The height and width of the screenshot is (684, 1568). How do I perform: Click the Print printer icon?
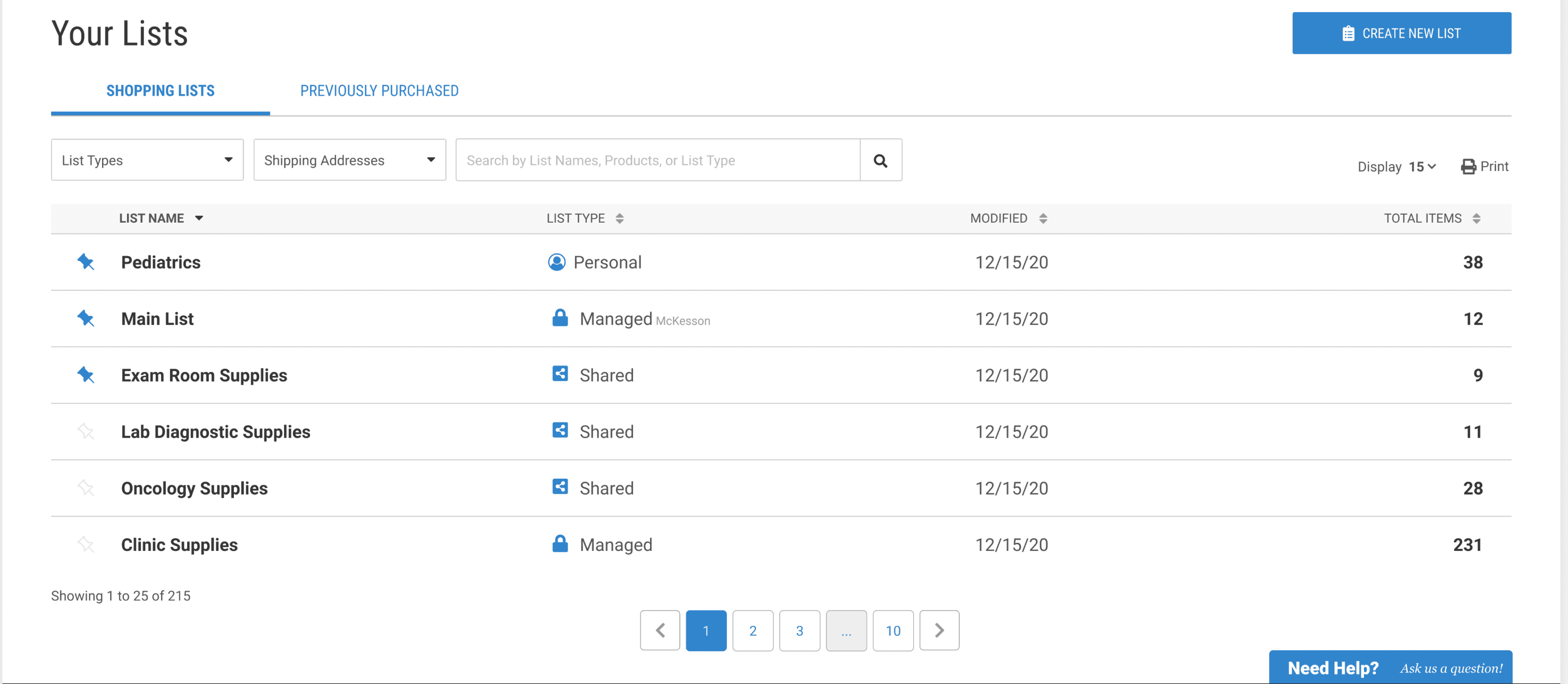[x=1468, y=167]
